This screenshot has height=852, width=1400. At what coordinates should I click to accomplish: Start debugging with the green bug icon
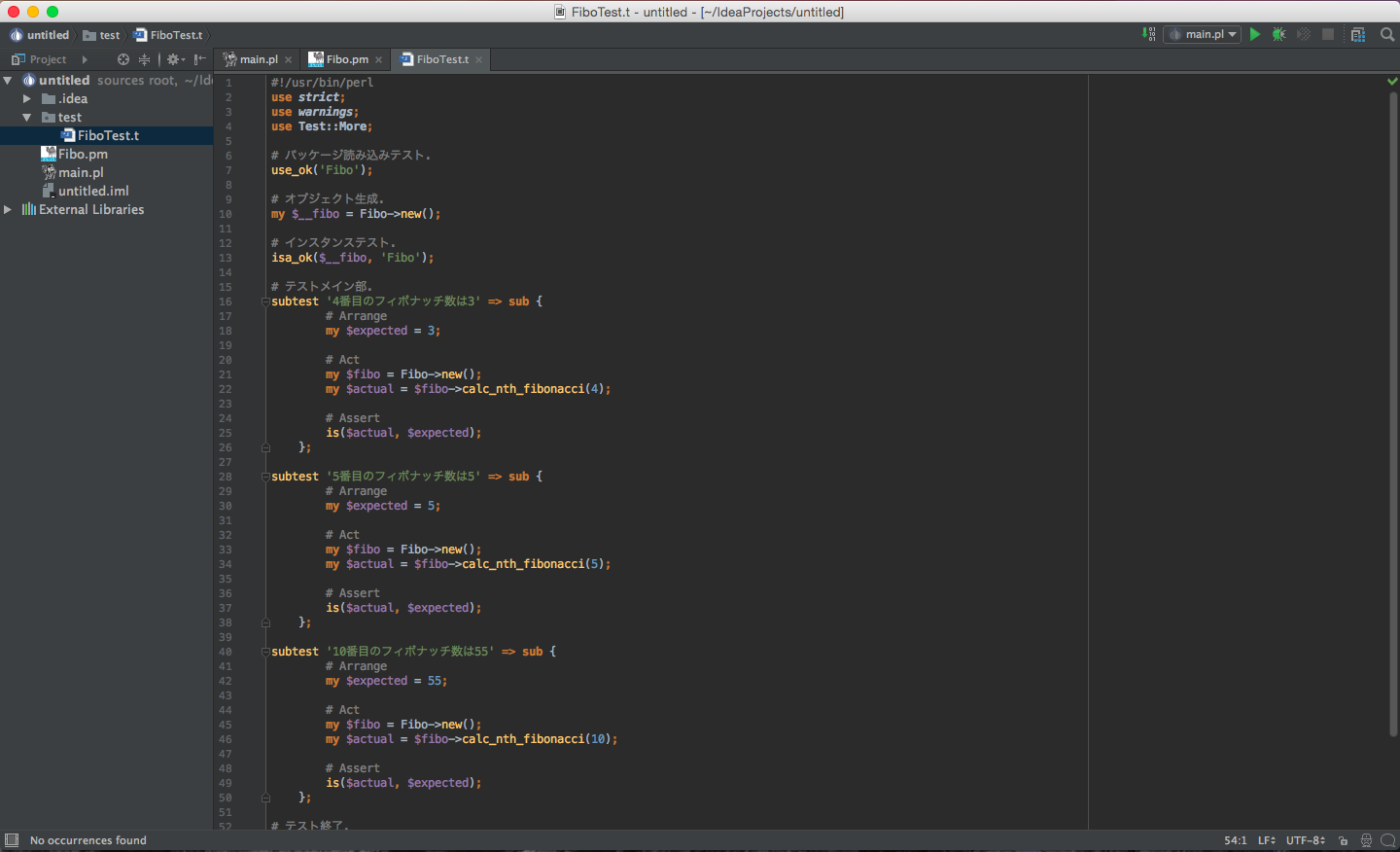coord(1279,34)
